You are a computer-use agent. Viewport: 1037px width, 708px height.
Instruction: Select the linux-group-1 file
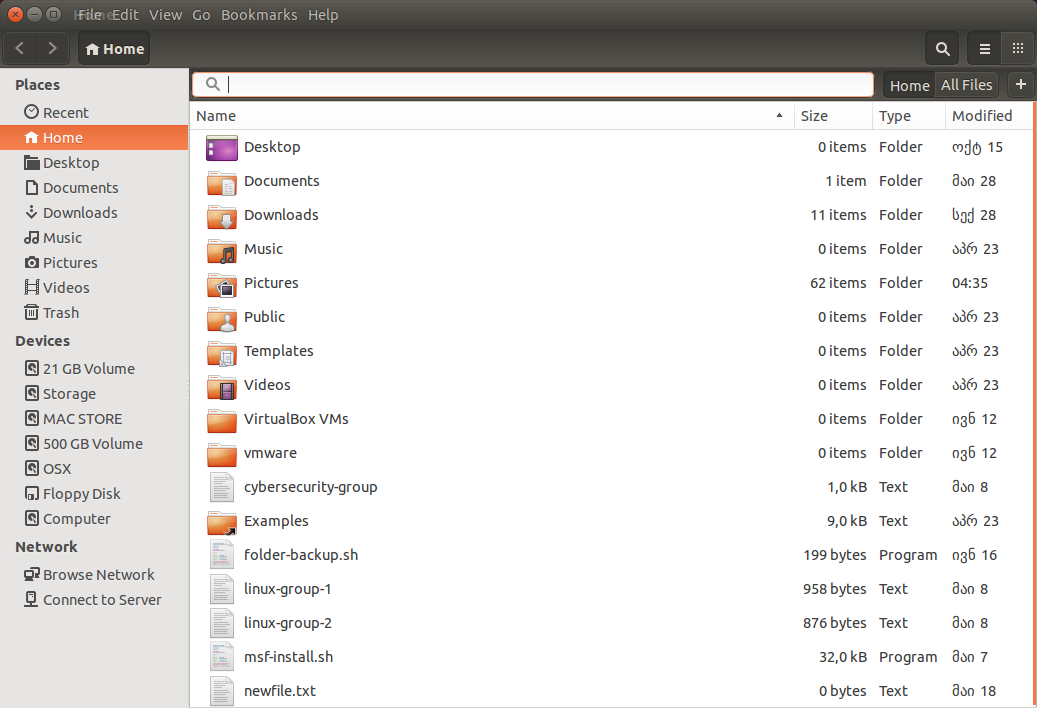pos(611,589)
